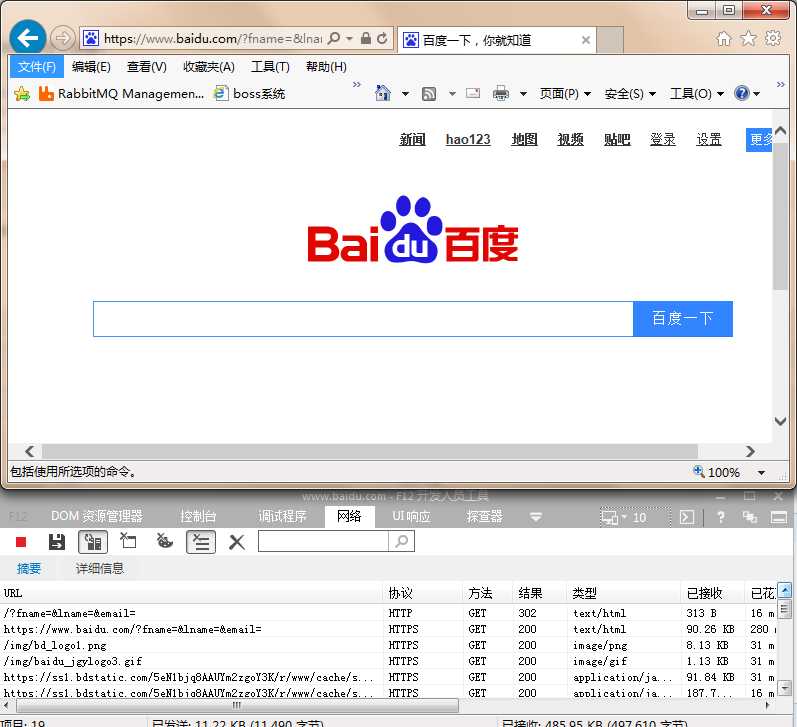Open the document mode emulation dropdown
Viewport: 797px width, 727px height.
tap(624, 518)
